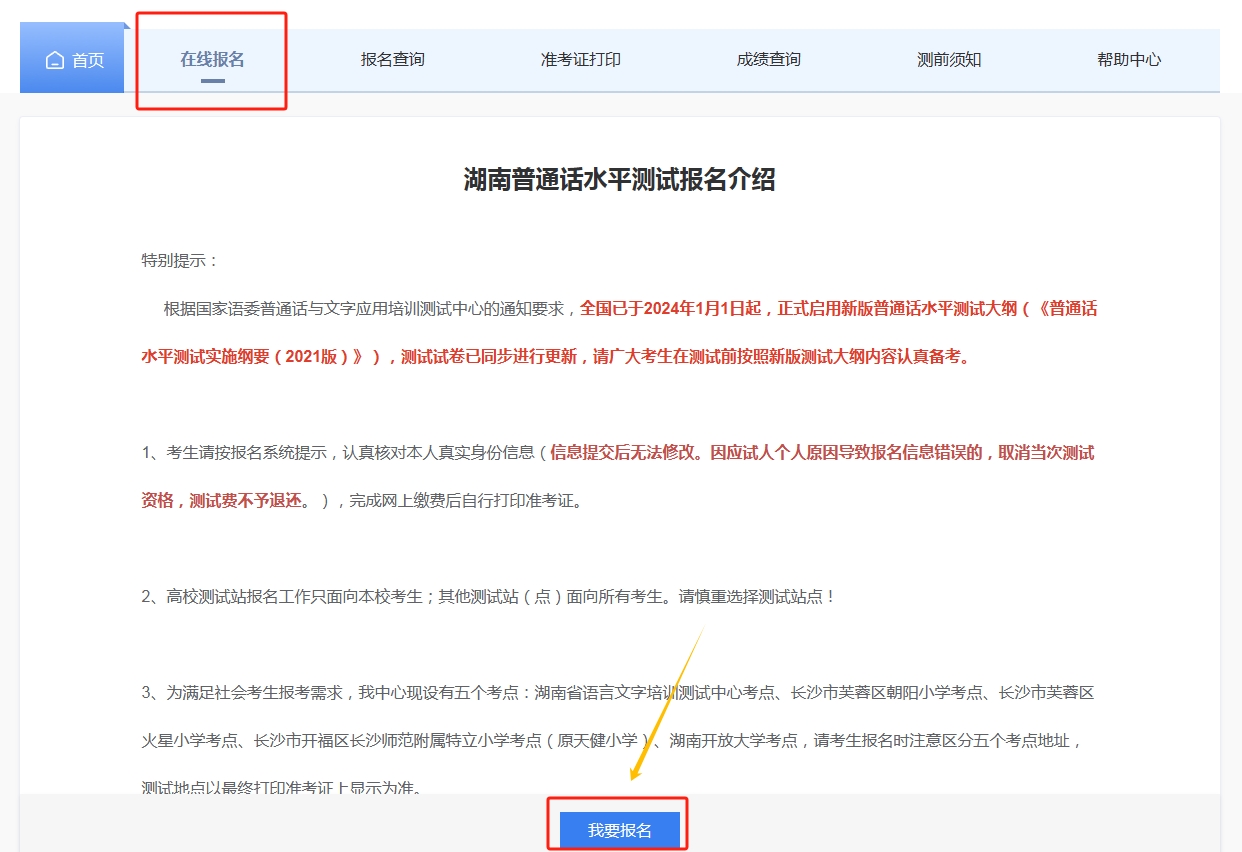Viewport: 1242px width, 852px height.
Task: Click the text 请慎重选择测试站点！
Action: 757,596
